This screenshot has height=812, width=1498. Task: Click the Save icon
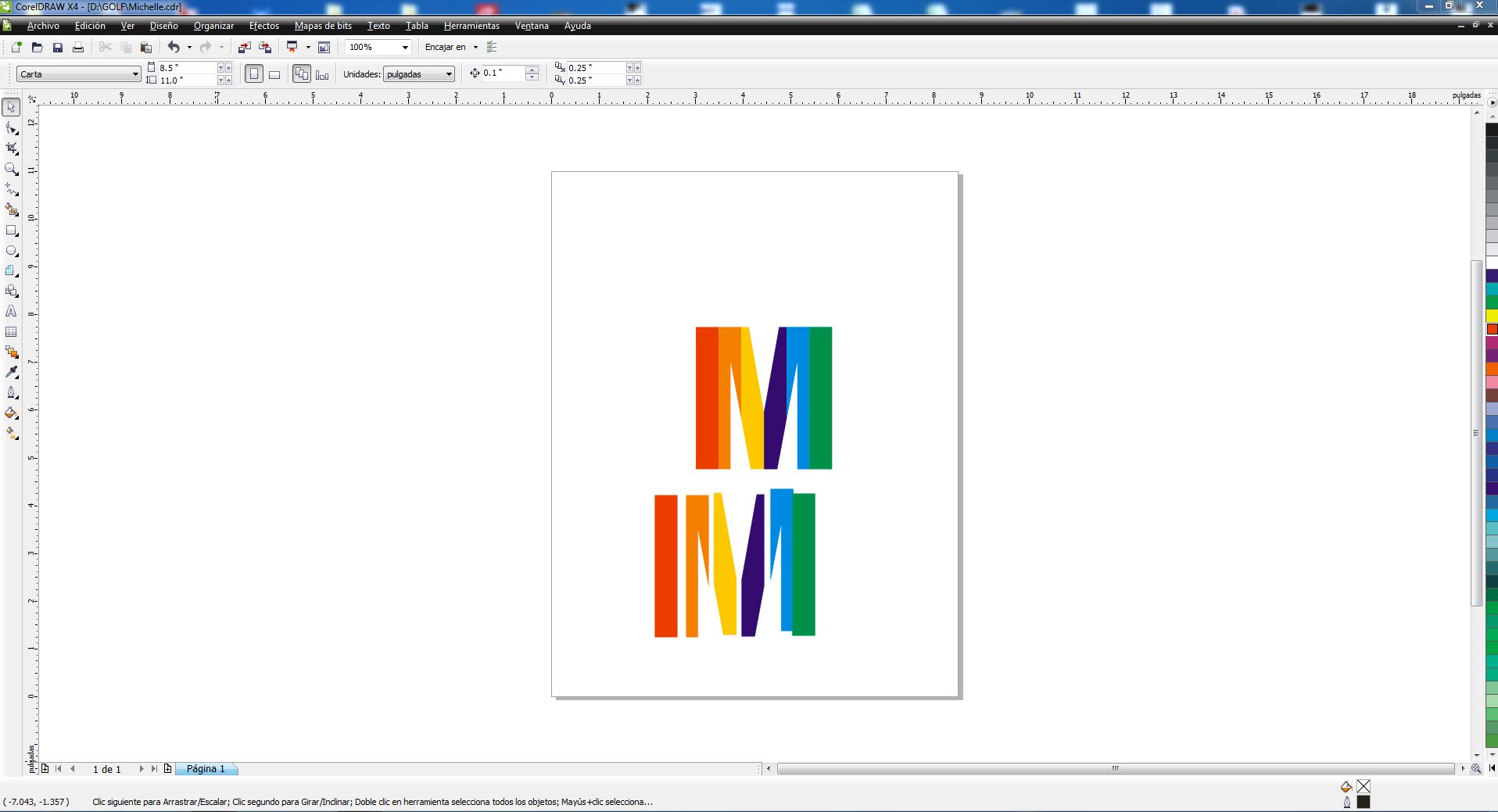point(57,48)
